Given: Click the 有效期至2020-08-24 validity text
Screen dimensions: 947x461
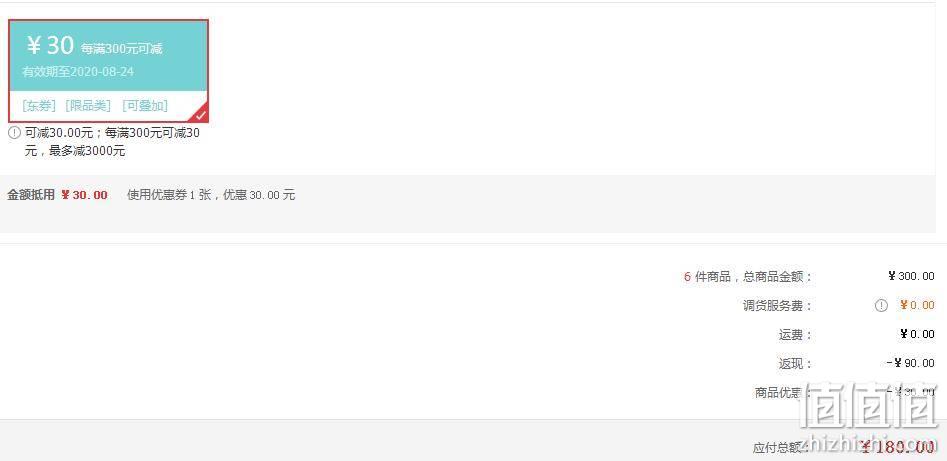Looking at the screenshot, I should (x=78, y=72).
